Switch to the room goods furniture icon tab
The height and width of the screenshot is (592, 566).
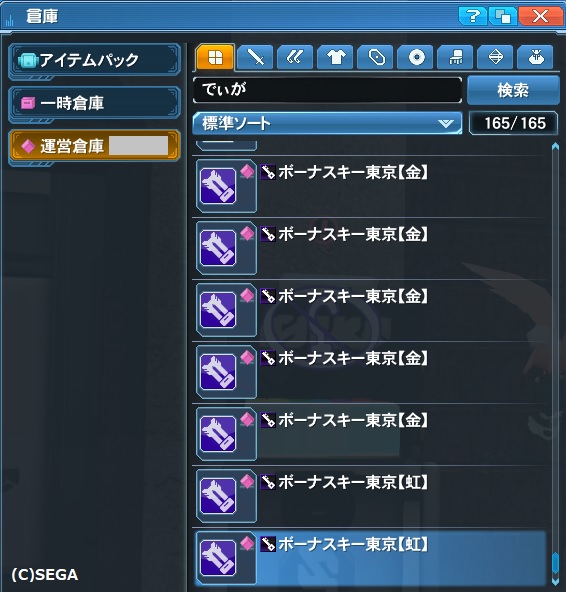[455, 57]
